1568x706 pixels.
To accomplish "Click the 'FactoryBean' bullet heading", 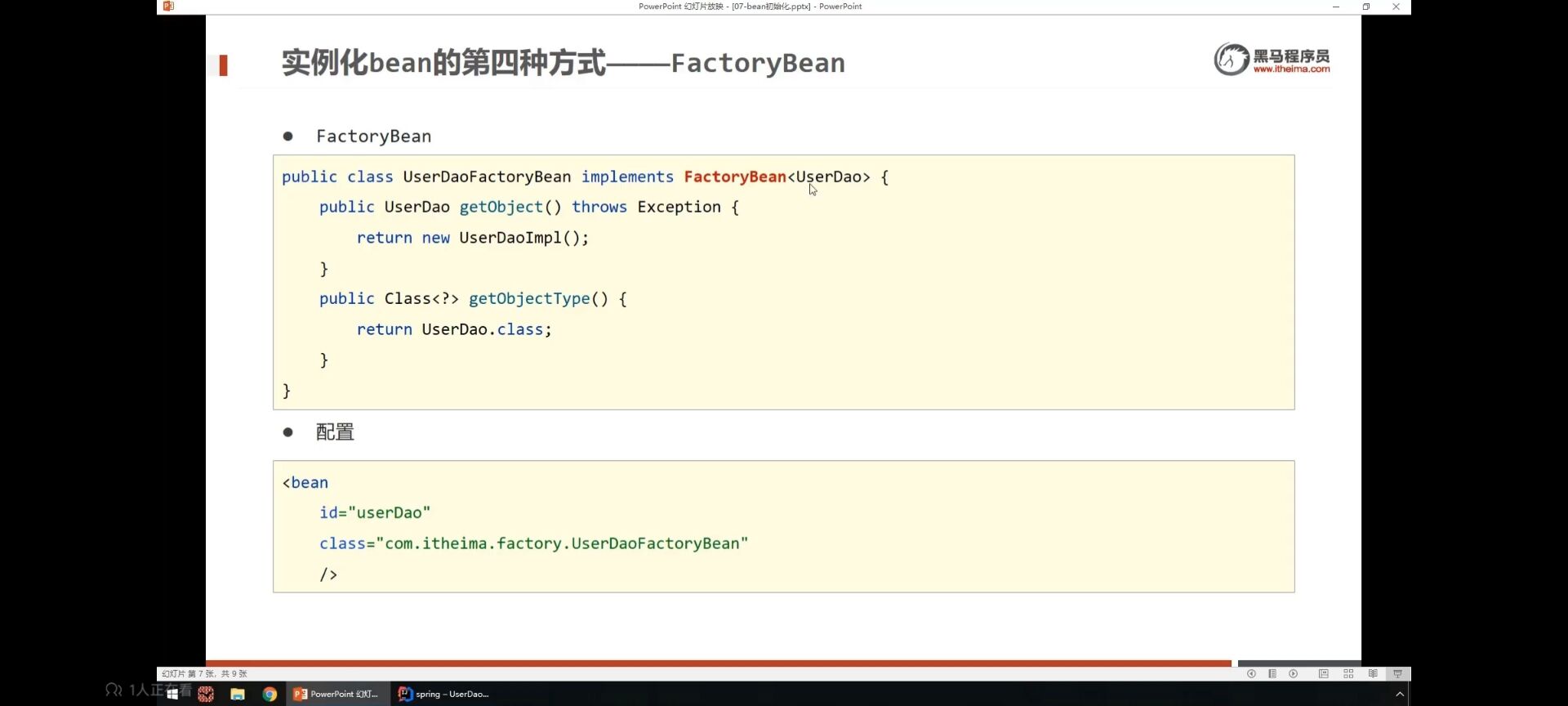I will [x=373, y=136].
